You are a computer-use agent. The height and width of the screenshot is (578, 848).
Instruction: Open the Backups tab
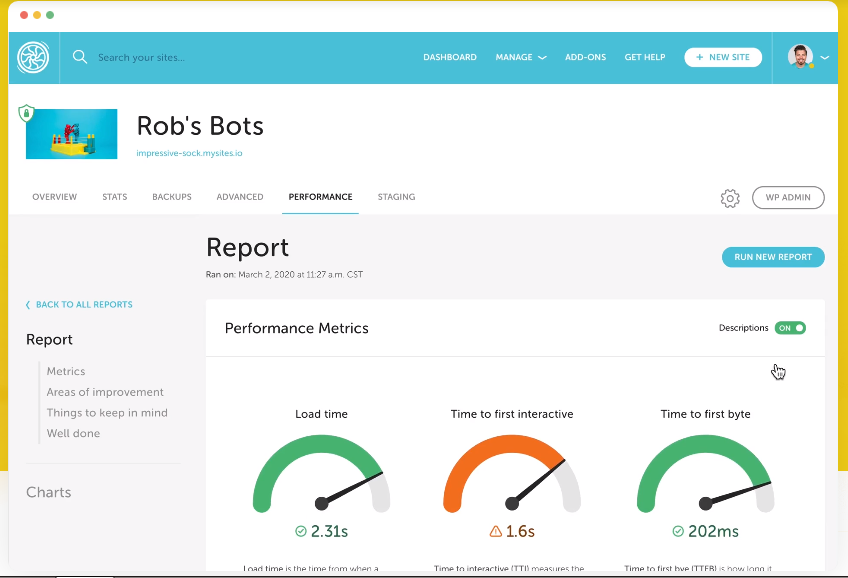pyautogui.click(x=172, y=197)
